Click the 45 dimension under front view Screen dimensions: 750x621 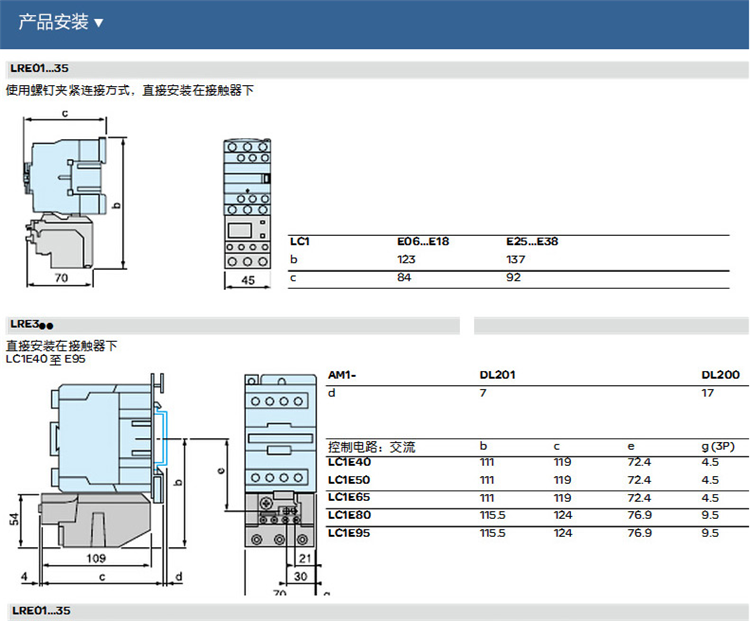coord(248,280)
